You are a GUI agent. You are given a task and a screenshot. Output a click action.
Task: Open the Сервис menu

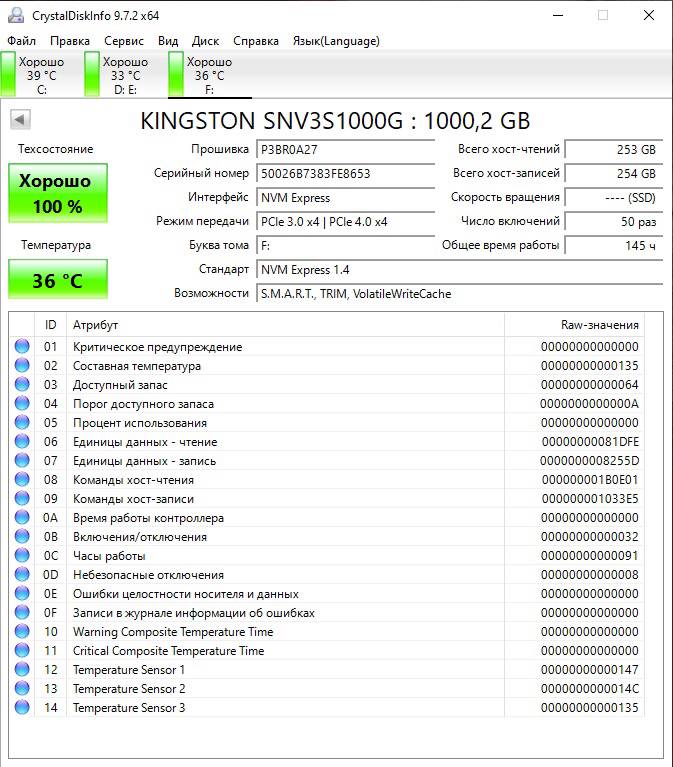pos(124,41)
